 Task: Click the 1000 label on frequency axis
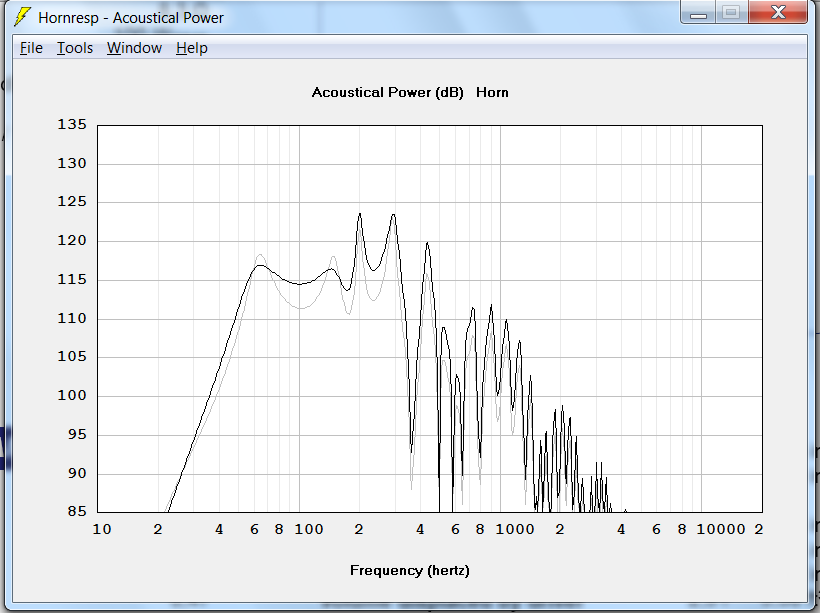click(x=515, y=529)
